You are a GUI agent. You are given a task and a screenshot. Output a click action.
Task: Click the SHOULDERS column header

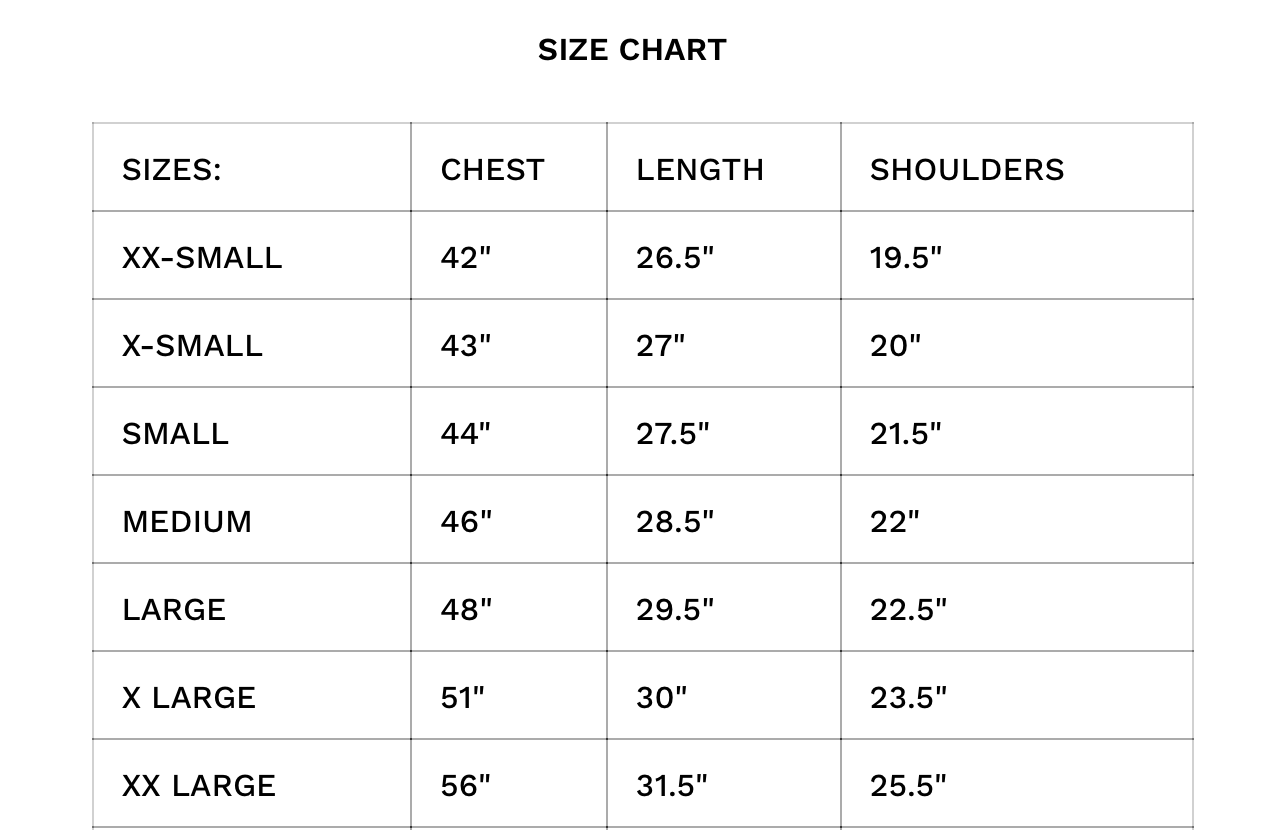click(967, 169)
